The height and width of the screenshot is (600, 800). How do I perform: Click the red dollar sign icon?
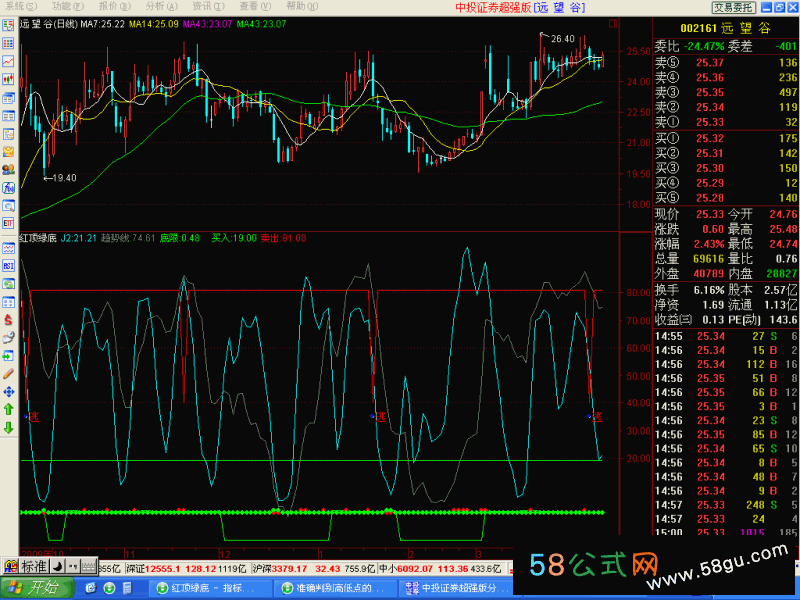[8, 320]
